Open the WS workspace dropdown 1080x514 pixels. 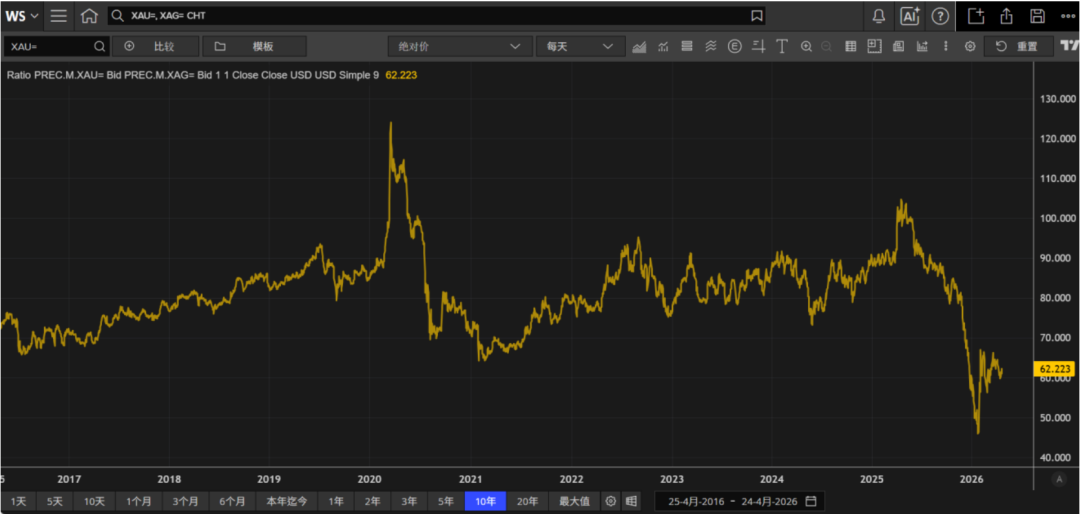click(x=22, y=16)
